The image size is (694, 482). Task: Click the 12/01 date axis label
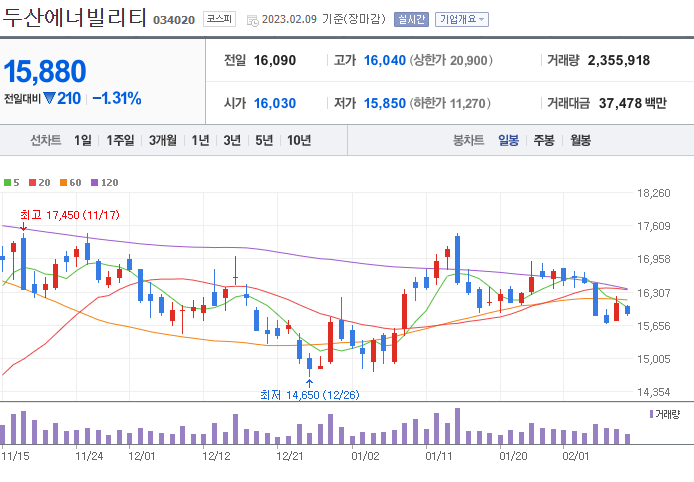[x=142, y=456]
